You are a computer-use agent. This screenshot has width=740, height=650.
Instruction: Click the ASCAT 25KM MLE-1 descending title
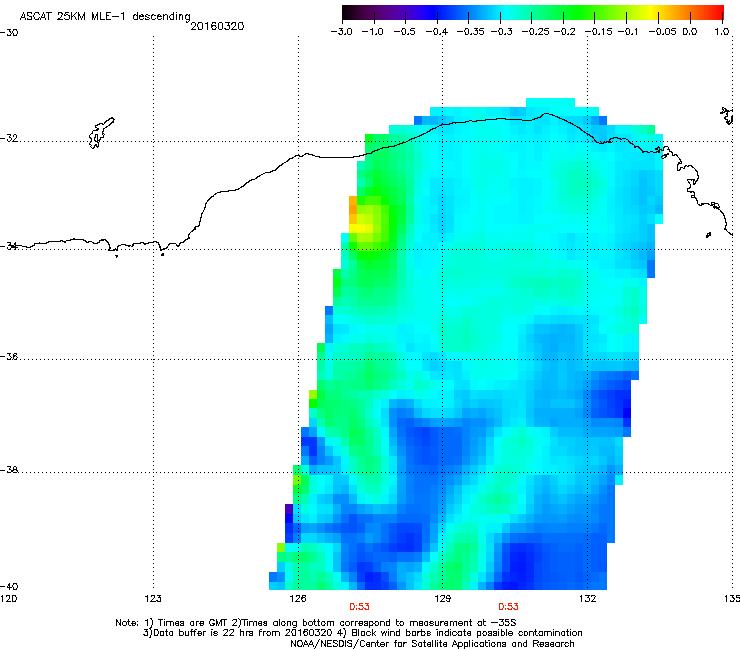click(105, 17)
